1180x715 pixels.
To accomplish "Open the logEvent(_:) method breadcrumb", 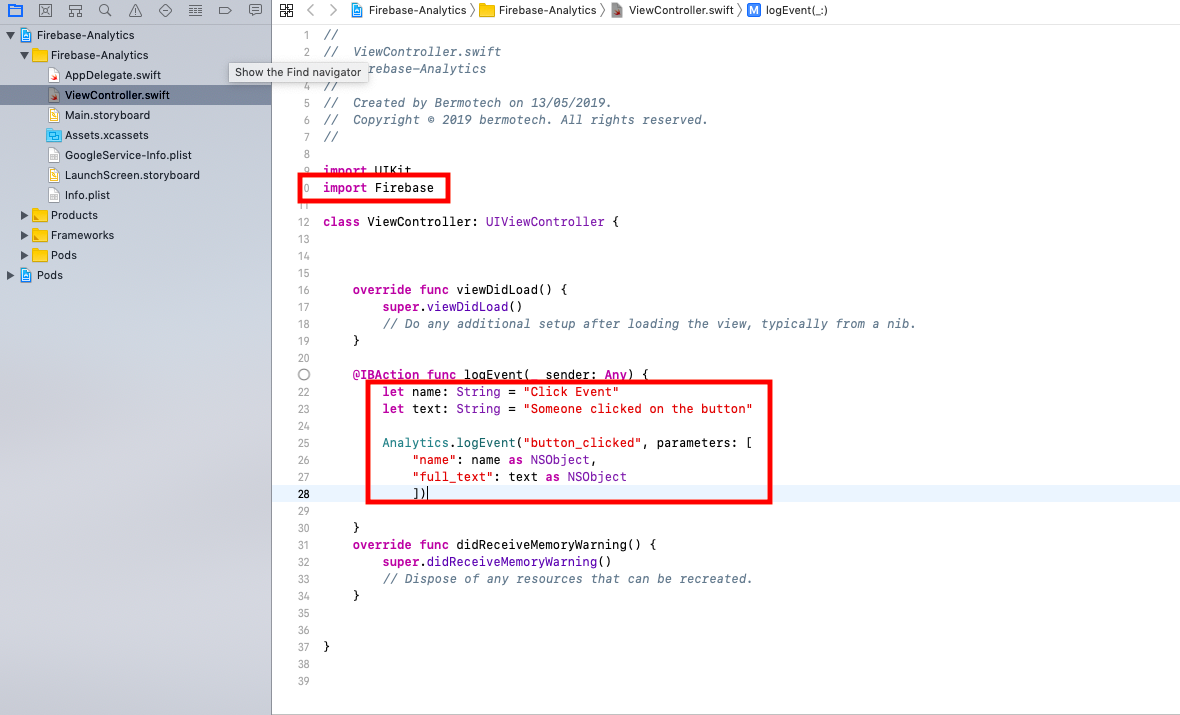I will tap(788, 11).
